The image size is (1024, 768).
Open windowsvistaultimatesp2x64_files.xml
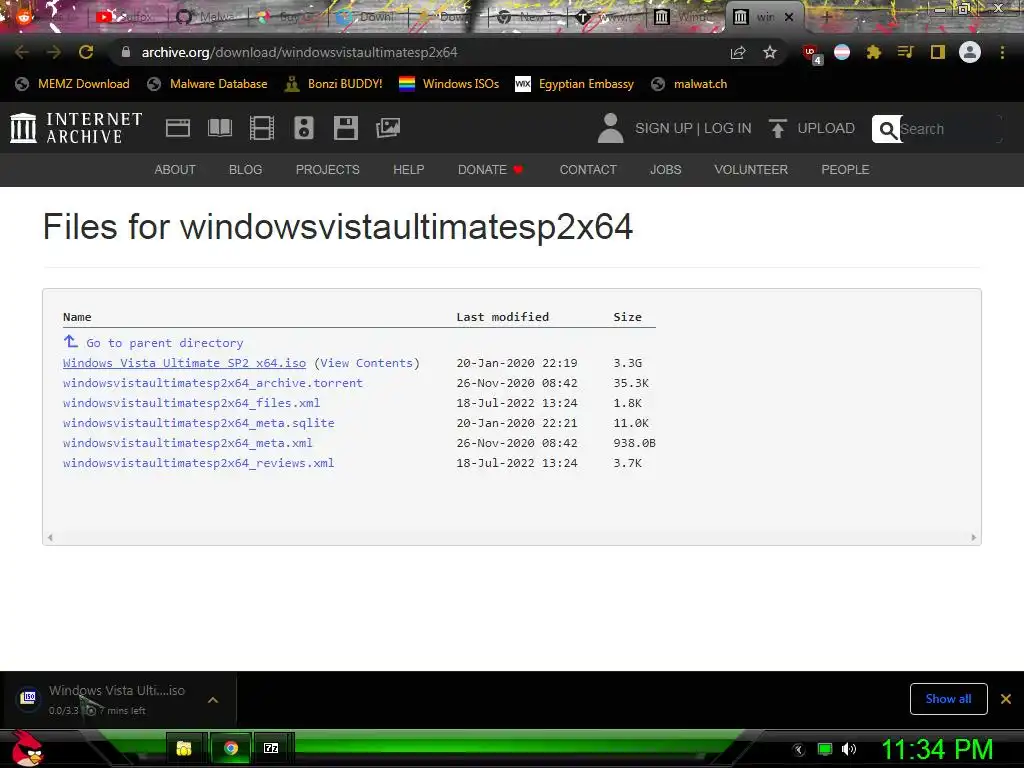[191, 403]
